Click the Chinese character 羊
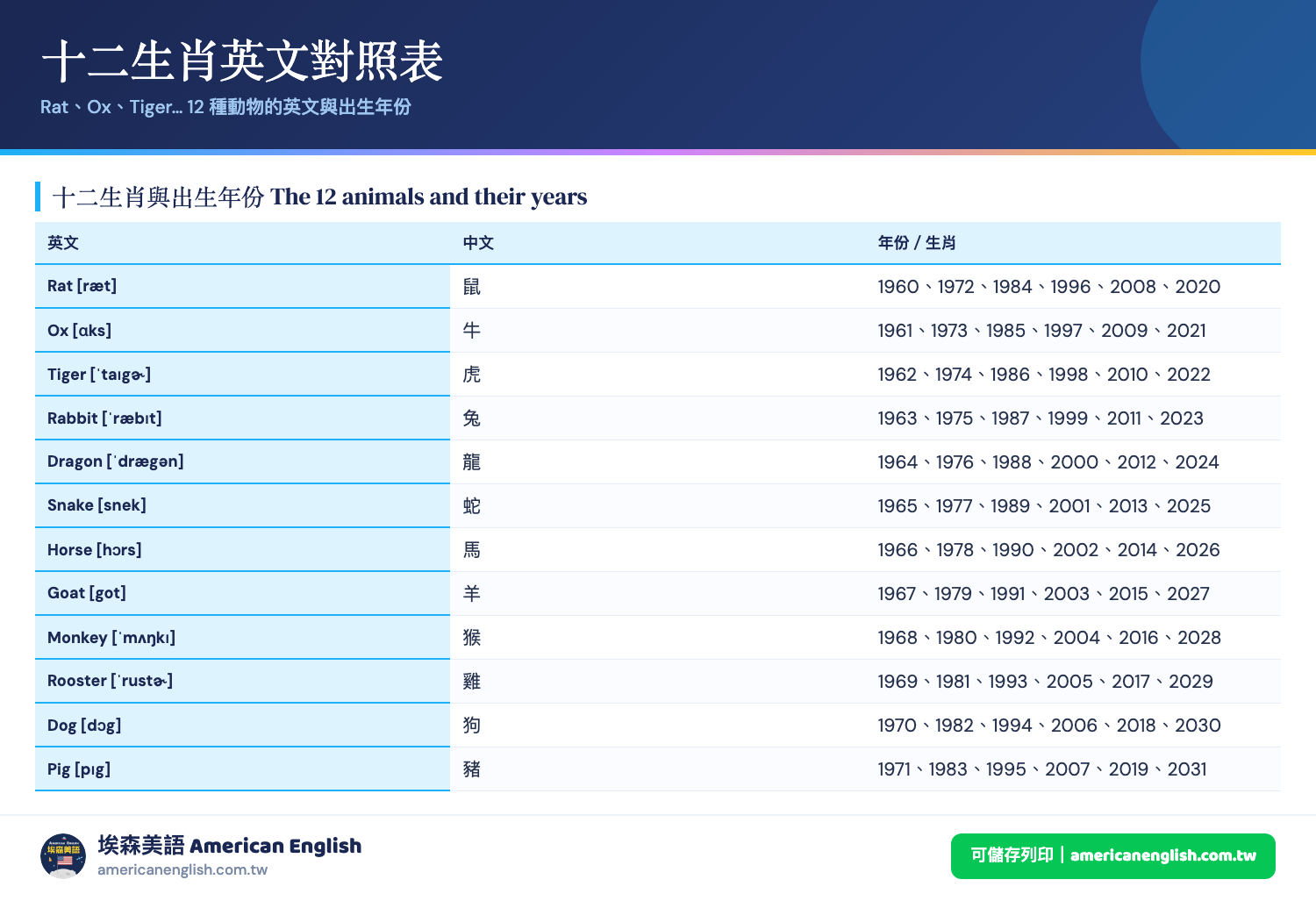This screenshot has width=1316, height=901. [472, 594]
